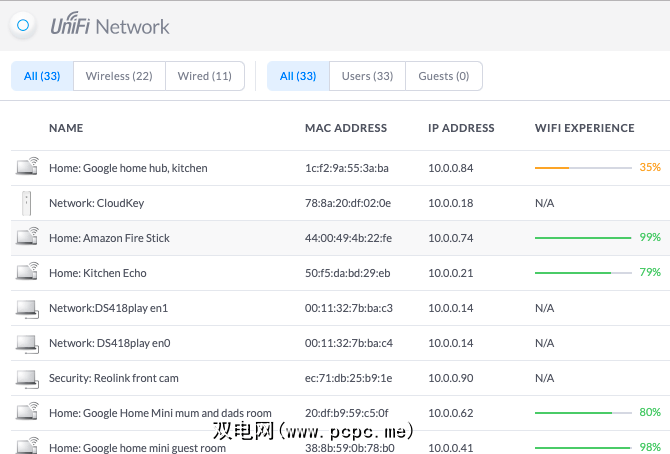Viewport: 670px width, 454px height.
Task: Sort by the IP ADDRESS column header
Action: (461, 128)
